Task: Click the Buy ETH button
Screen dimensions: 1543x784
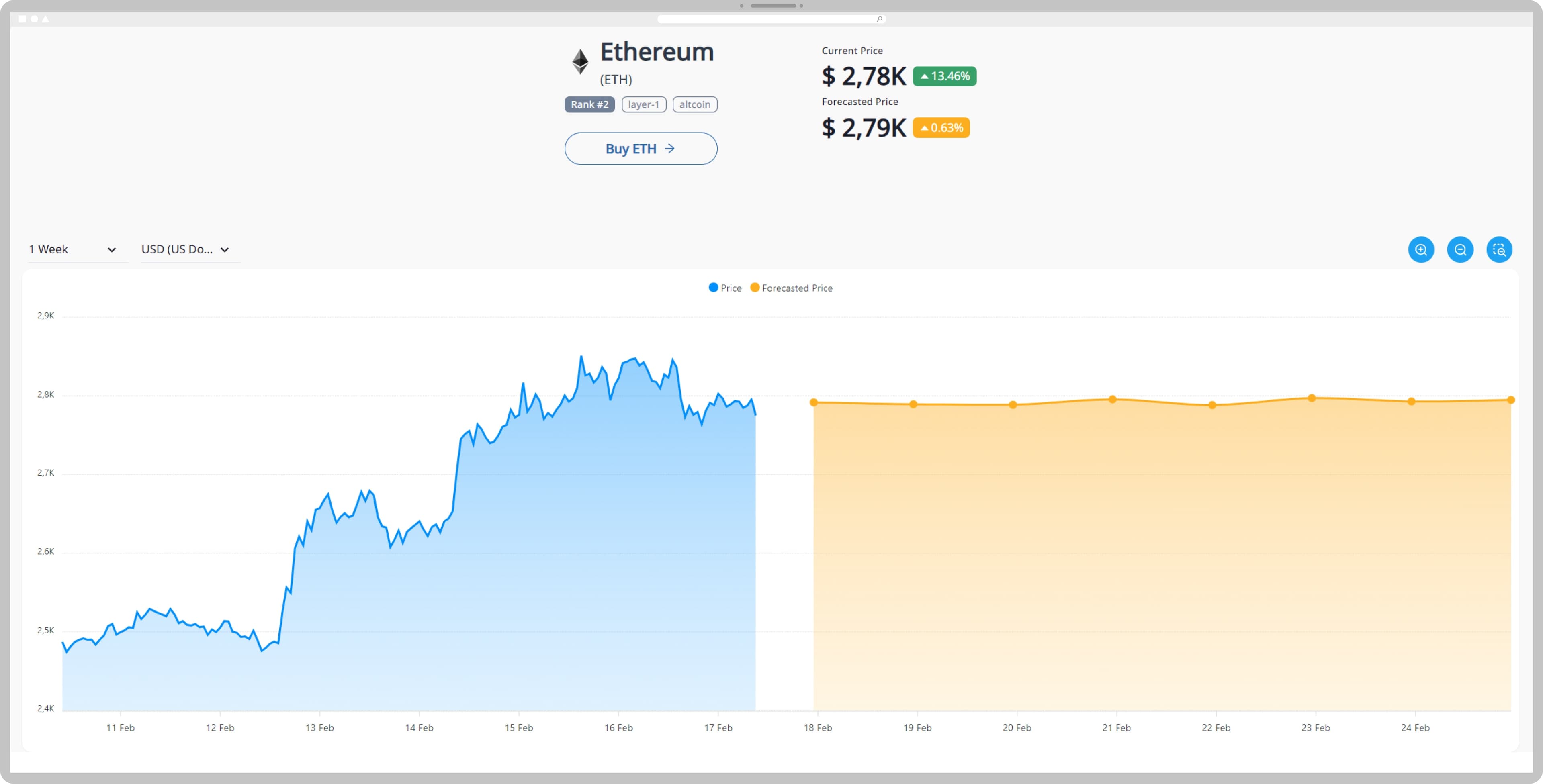Action: [x=641, y=149]
